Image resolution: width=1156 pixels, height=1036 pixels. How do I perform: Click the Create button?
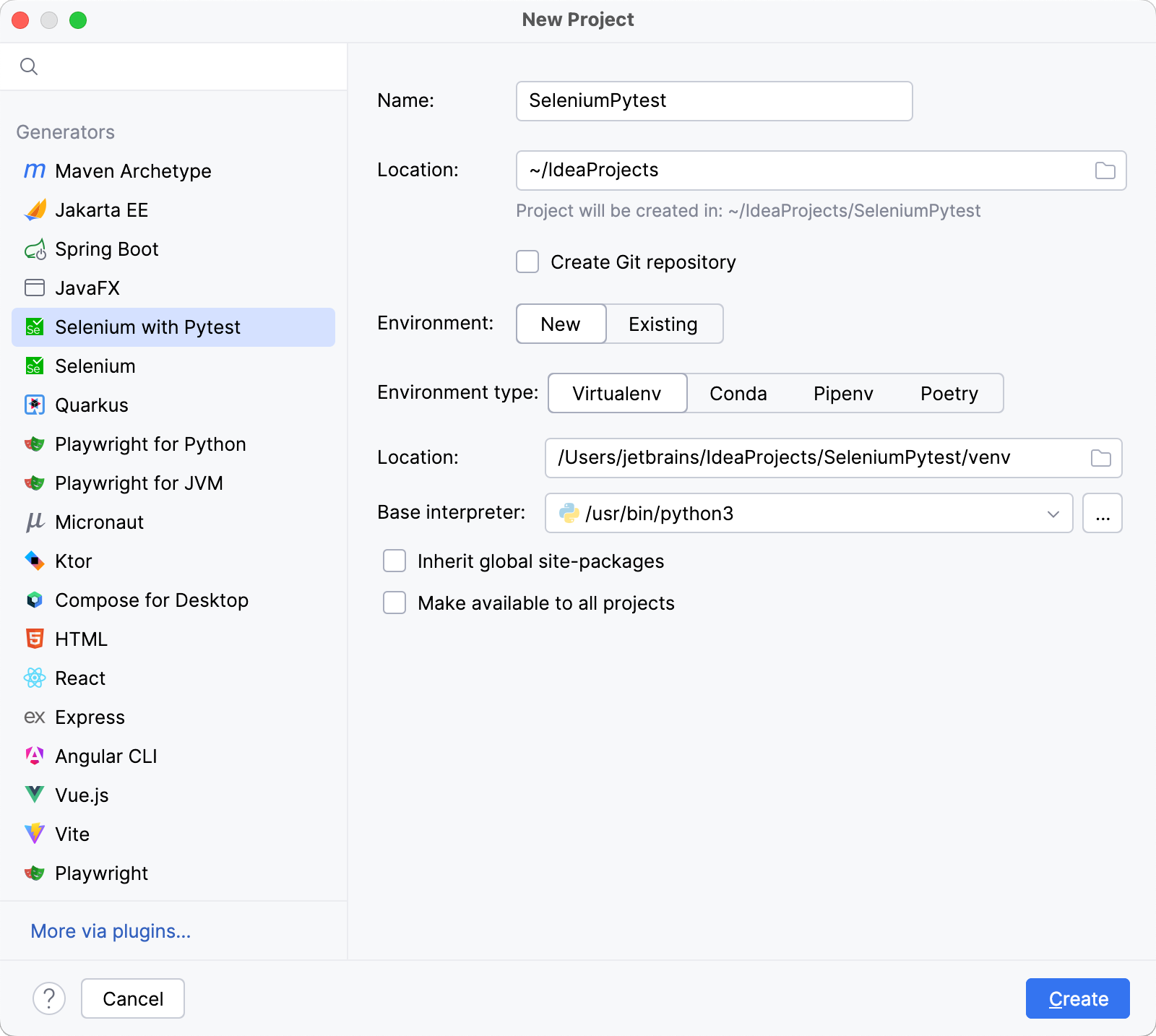pos(1077,998)
